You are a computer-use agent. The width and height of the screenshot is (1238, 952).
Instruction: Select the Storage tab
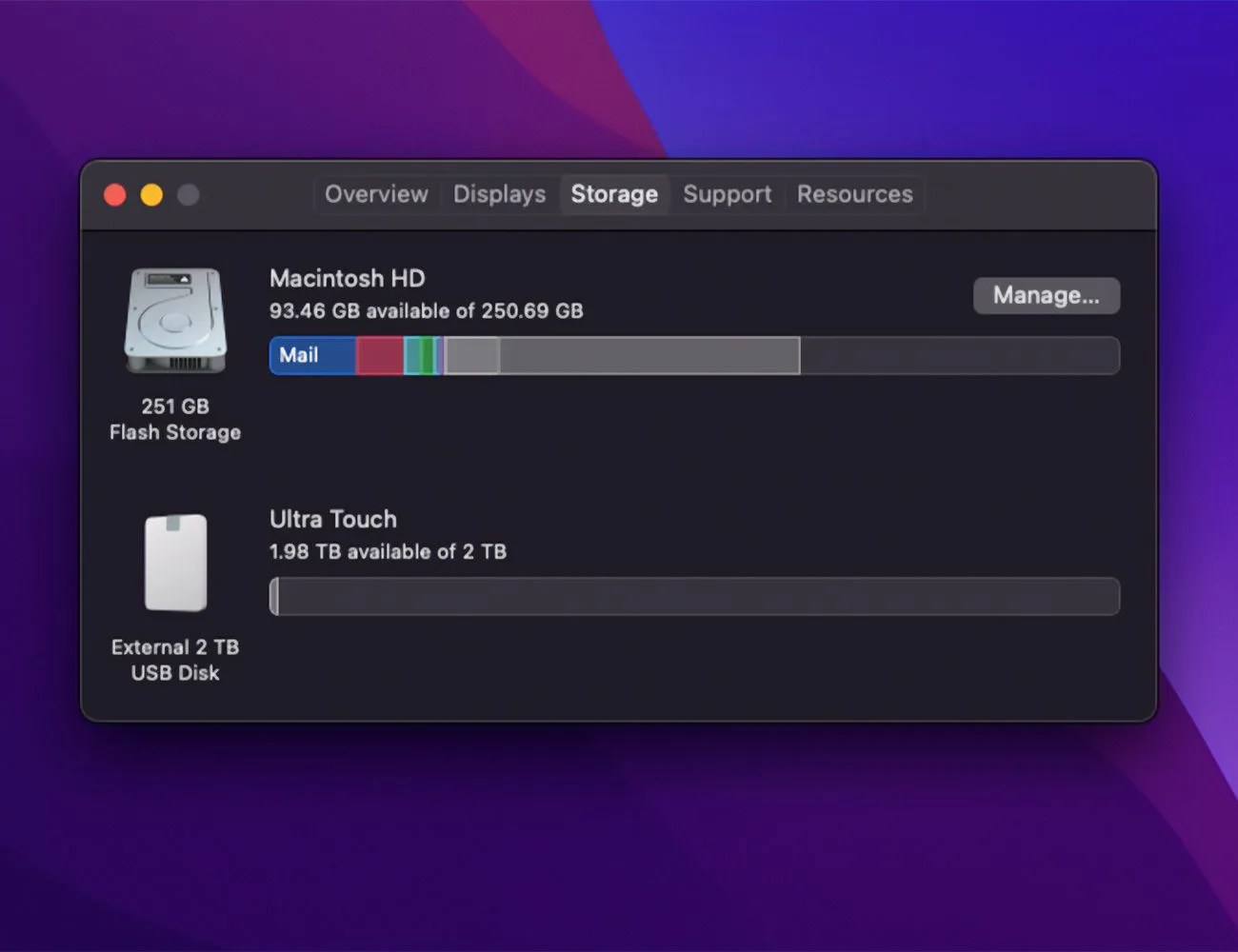click(614, 194)
